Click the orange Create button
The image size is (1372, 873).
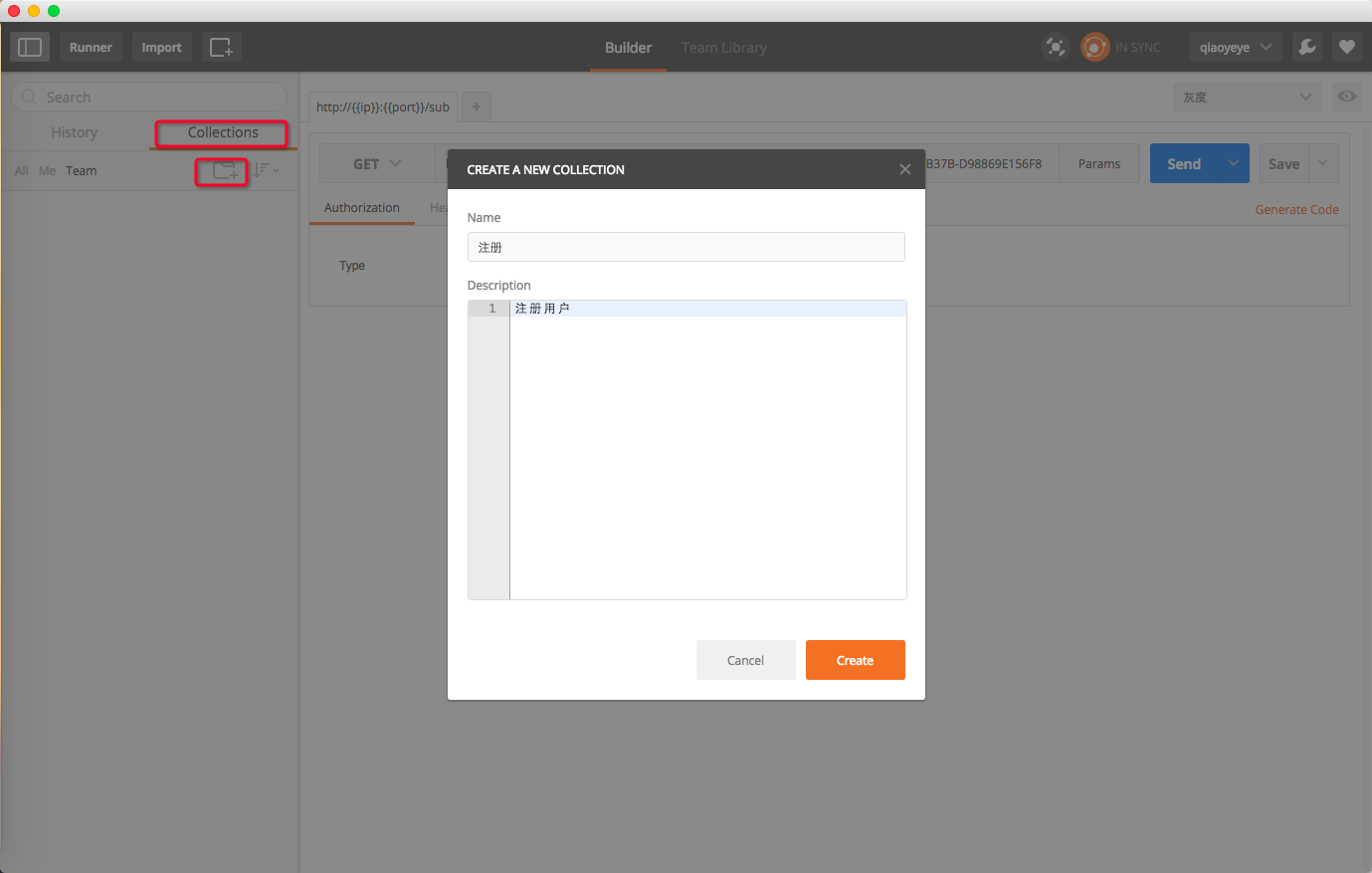[855, 660]
